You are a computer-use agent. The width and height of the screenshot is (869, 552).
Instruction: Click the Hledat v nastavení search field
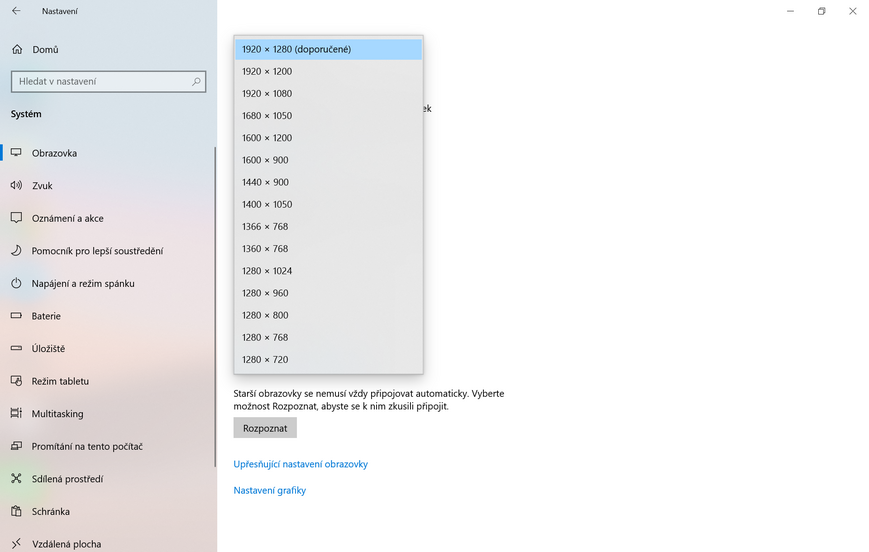pos(98,82)
